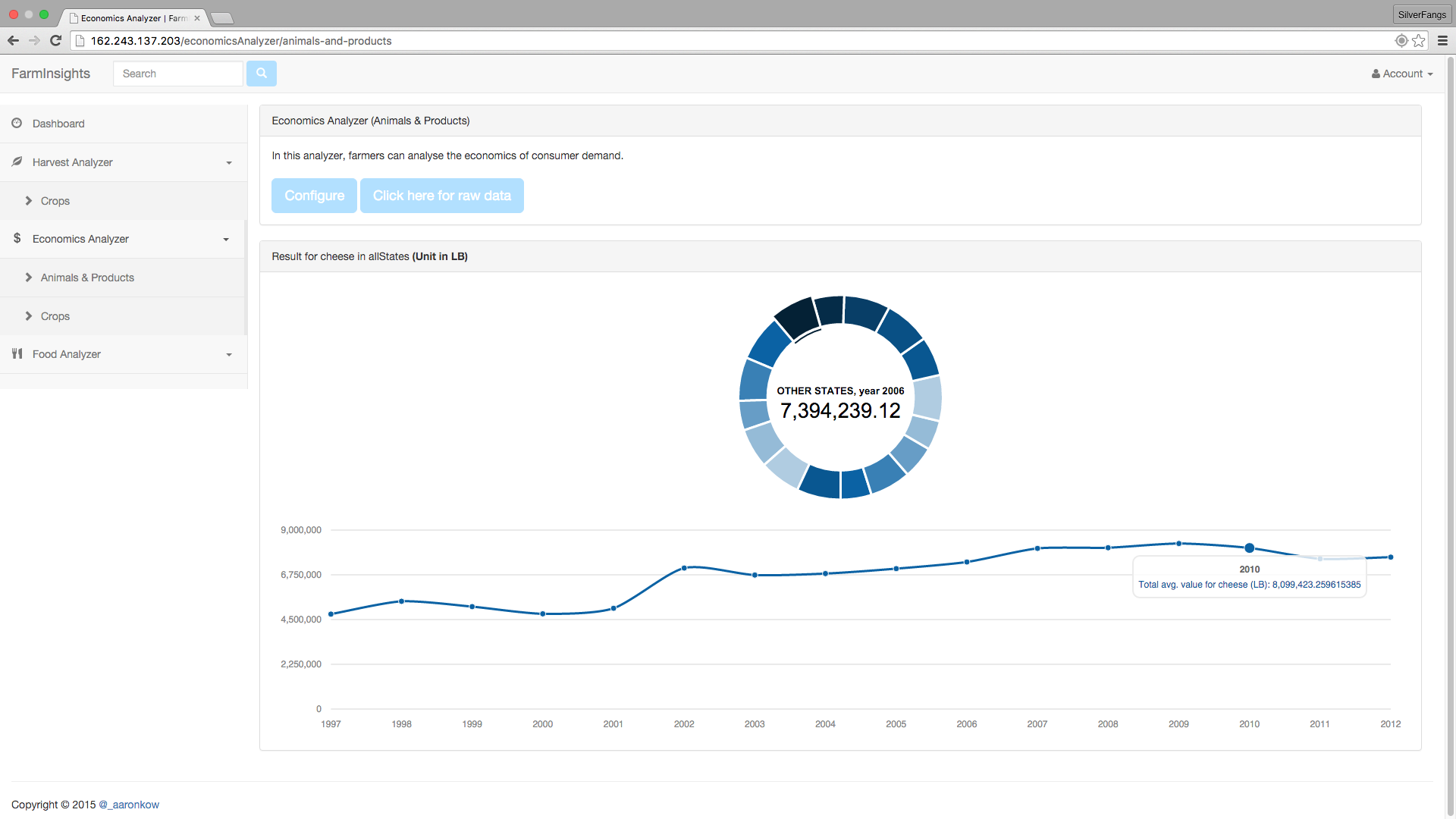
Task: Open Animals & Products submenu item
Action: click(87, 278)
